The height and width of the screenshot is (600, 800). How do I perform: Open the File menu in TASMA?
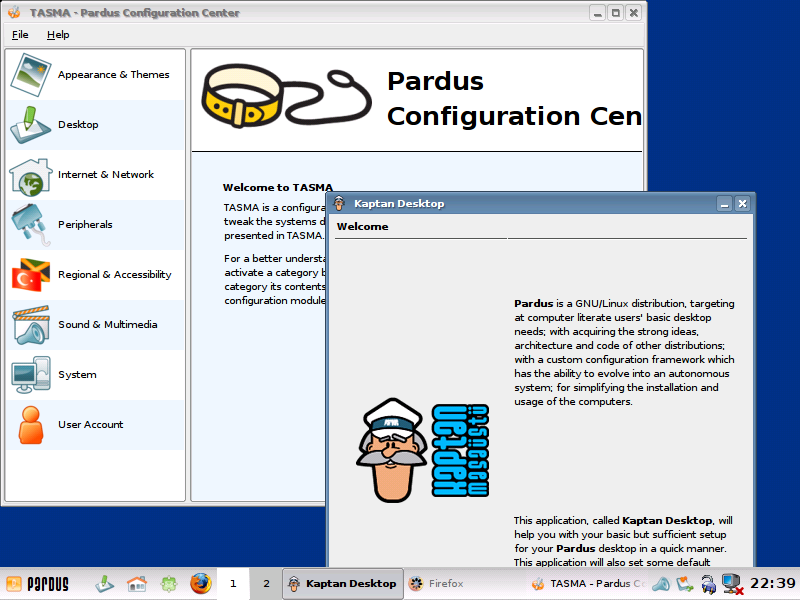(20, 35)
